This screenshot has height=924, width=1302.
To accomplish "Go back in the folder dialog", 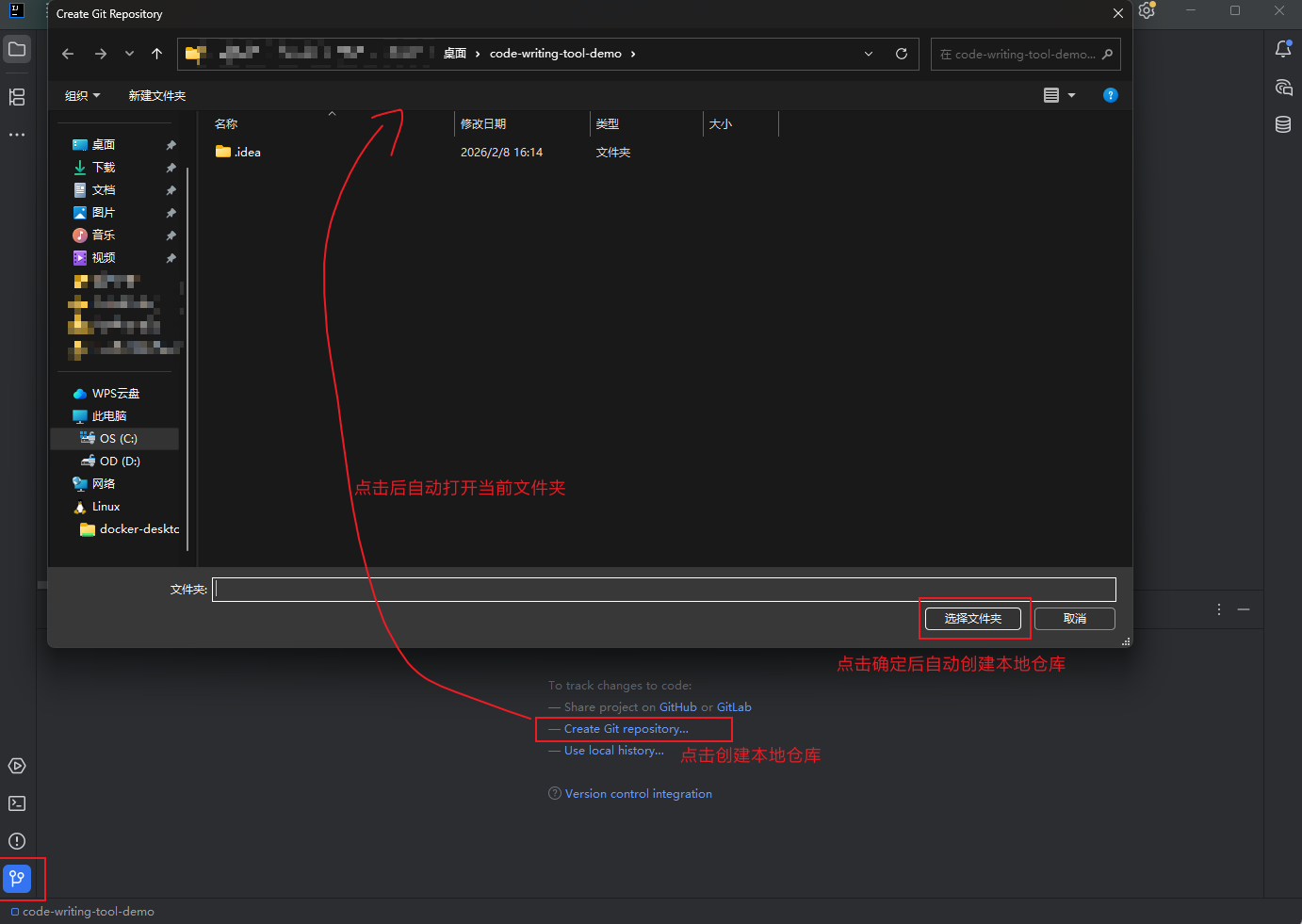I will (68, 54).
